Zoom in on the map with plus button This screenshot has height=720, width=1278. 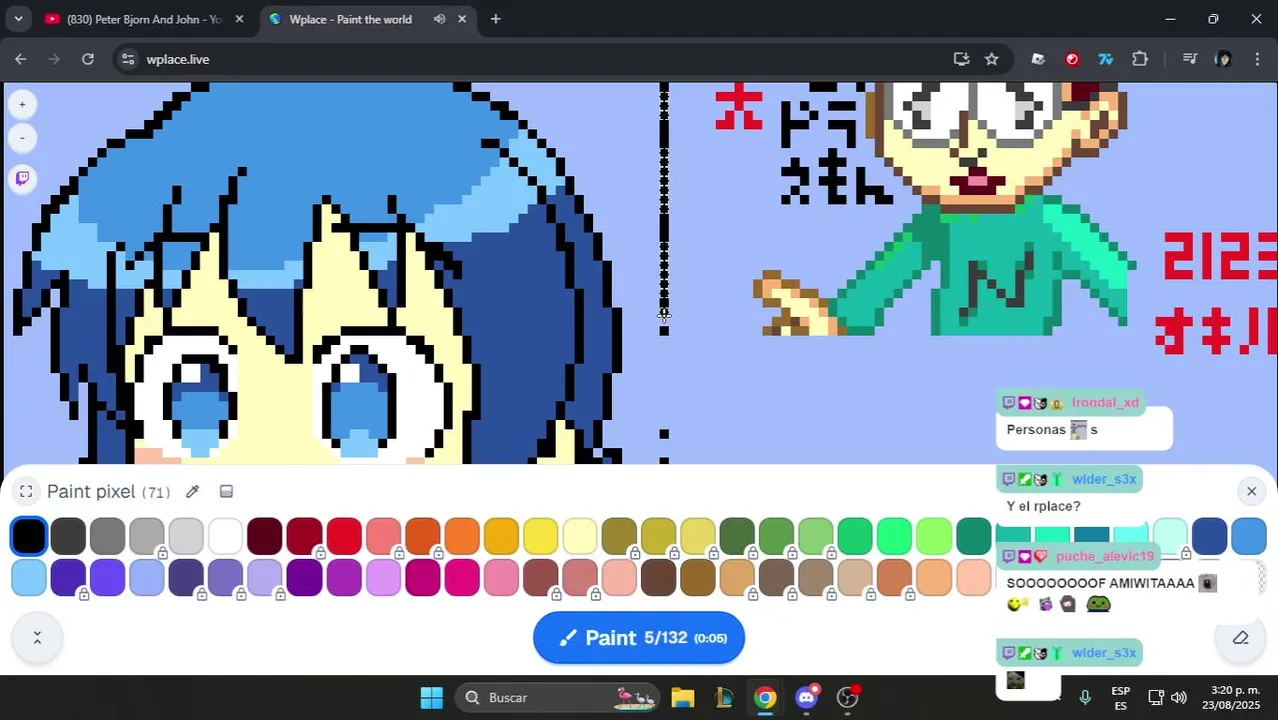22,104
